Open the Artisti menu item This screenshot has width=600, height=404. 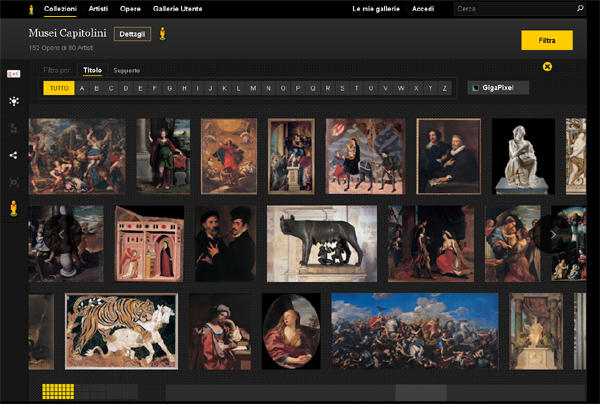click(x=98, y=9)
